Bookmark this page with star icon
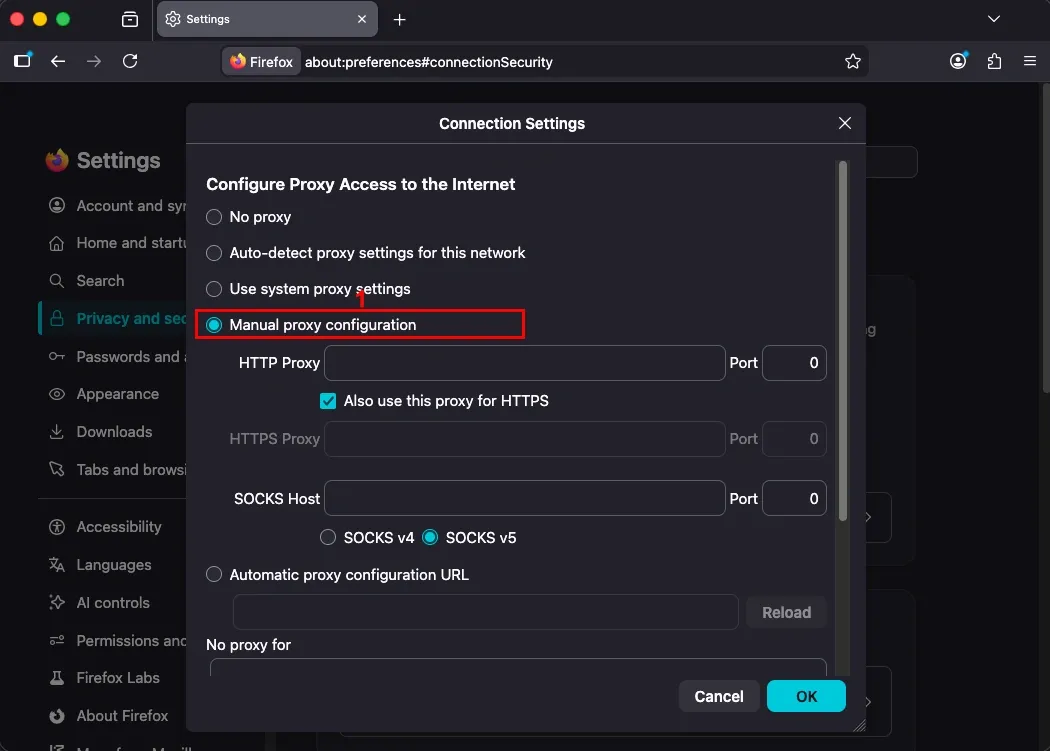The height and width of the screenshot is (751, 1050). pyautogui.click(x=852, y=62)
